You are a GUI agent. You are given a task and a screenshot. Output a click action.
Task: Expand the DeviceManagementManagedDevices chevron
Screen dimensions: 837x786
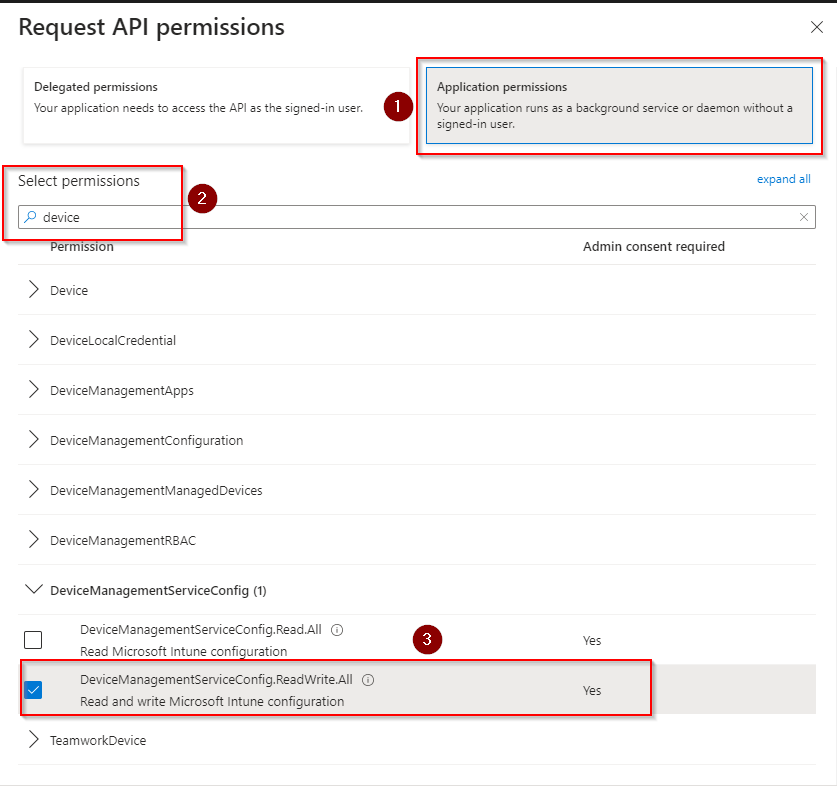pyautogui.click(x=34, y=490)
